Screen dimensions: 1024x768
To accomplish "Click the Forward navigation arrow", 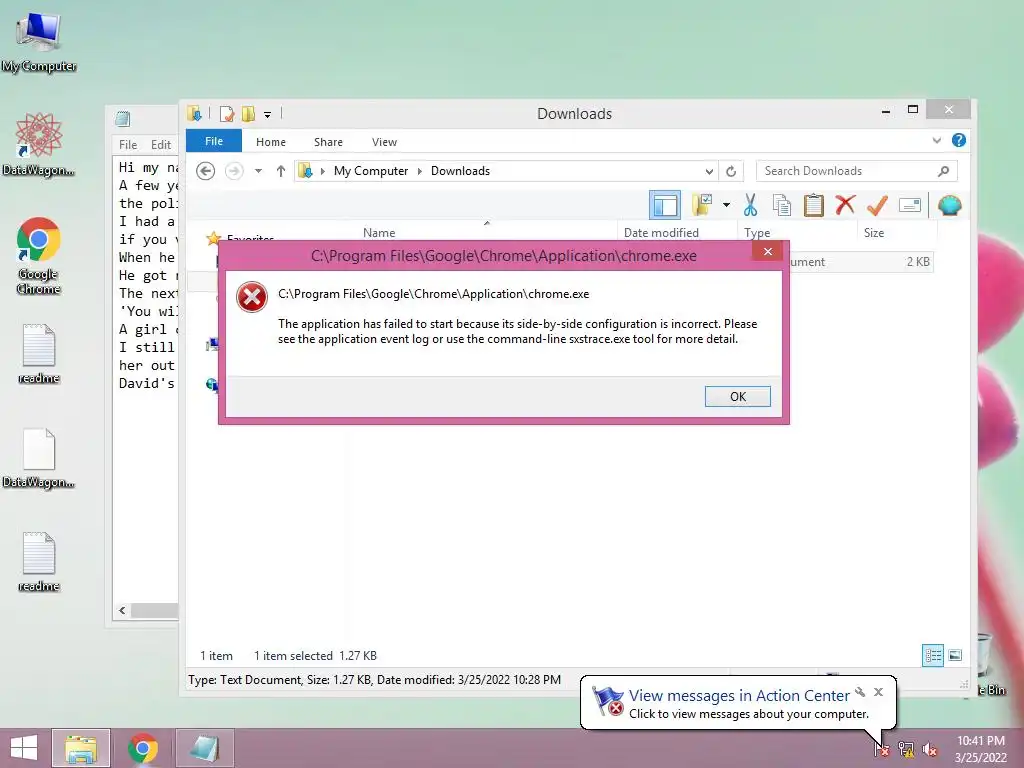I will pos(234,171).
